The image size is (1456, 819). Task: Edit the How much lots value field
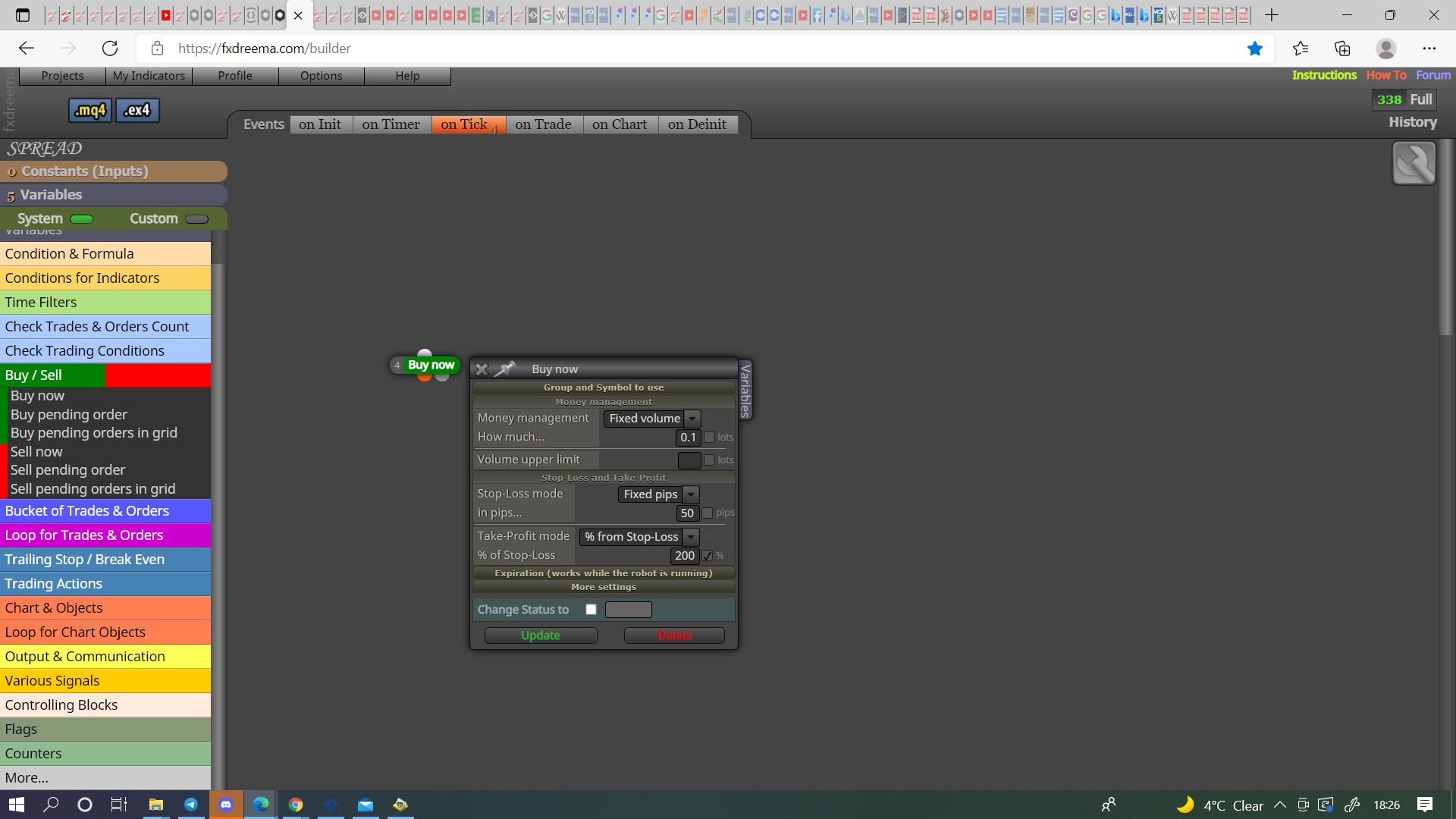688,438
